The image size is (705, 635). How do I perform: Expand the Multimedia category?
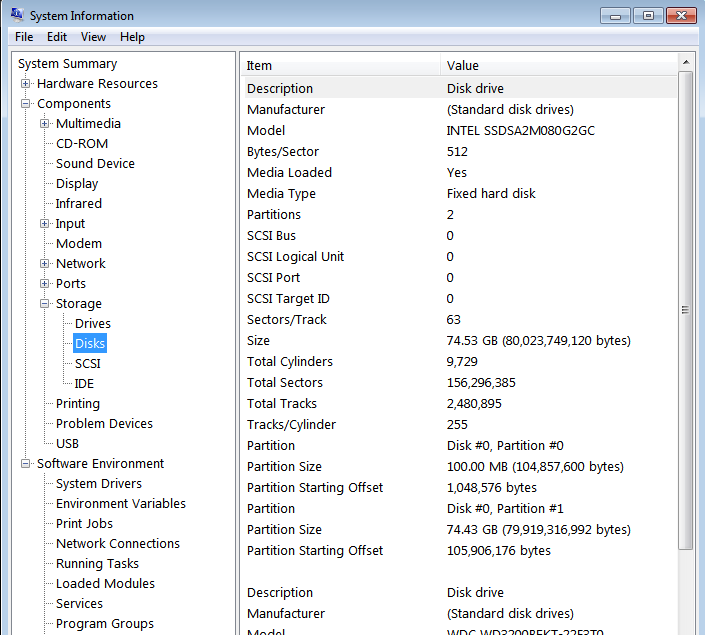coord(45,124)
